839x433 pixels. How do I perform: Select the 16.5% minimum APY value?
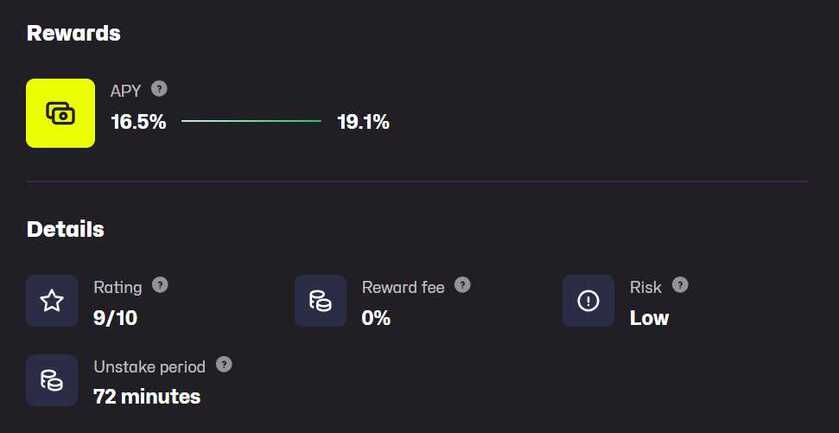click(x=138, y=122)
